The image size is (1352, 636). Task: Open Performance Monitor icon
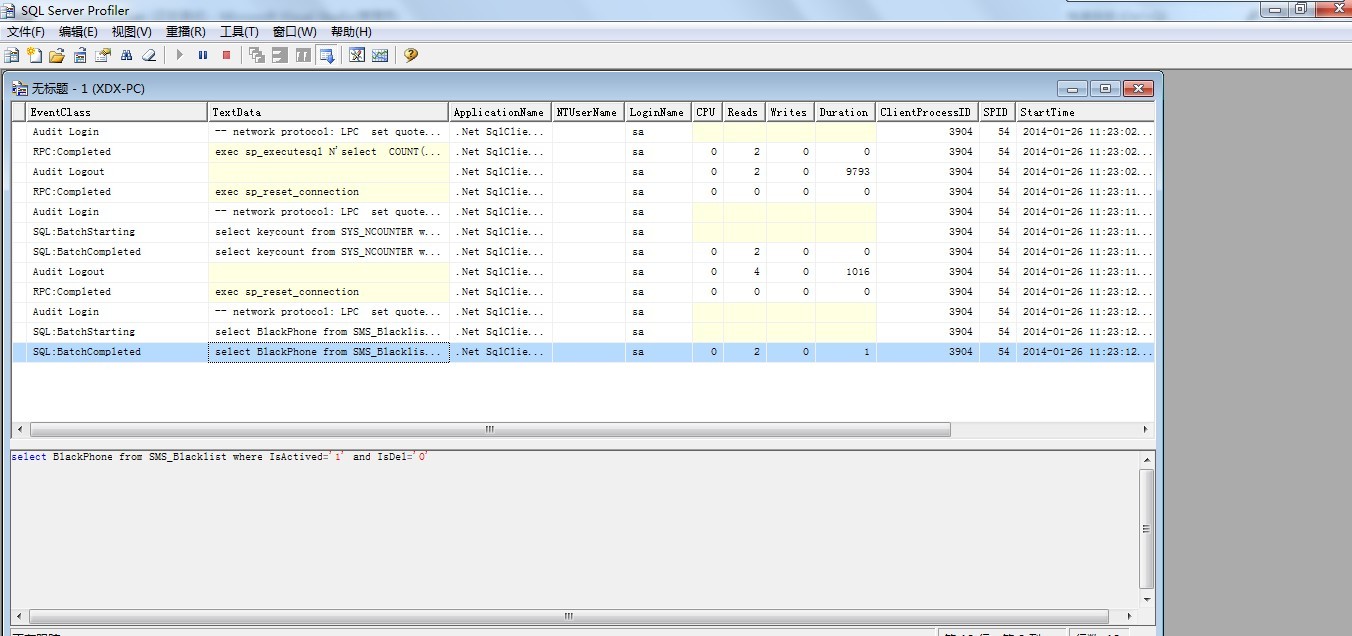pyautogui.click(x=380, y=55)
